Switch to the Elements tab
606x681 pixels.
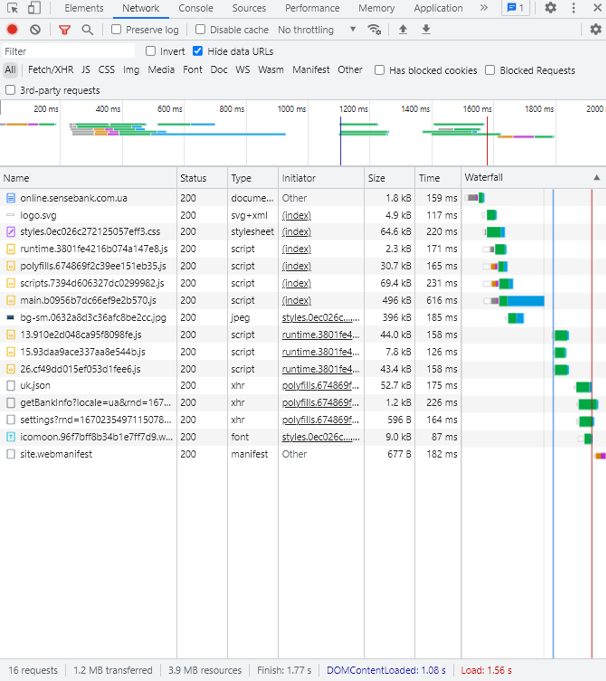84,8
